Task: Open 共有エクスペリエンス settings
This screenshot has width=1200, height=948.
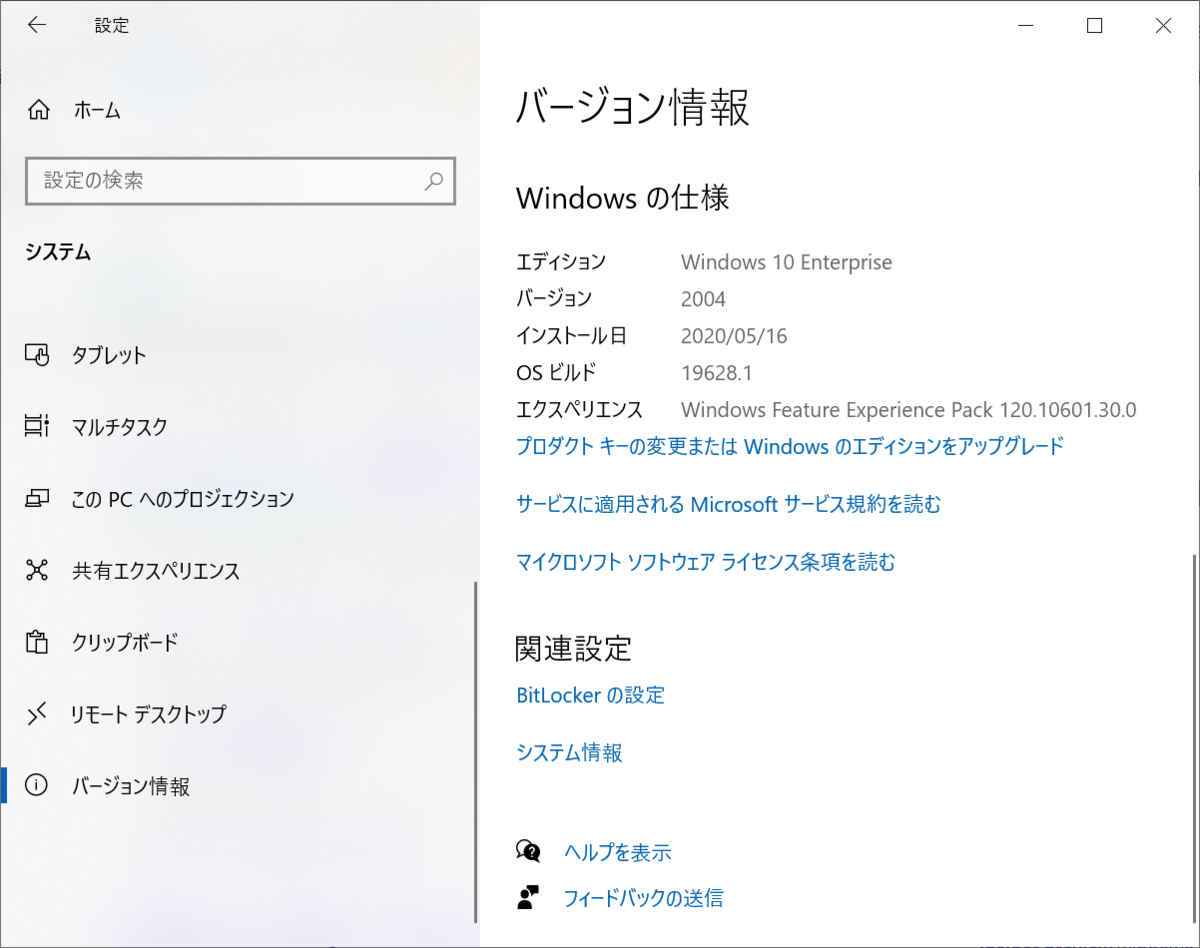Action: pos(238,571)
